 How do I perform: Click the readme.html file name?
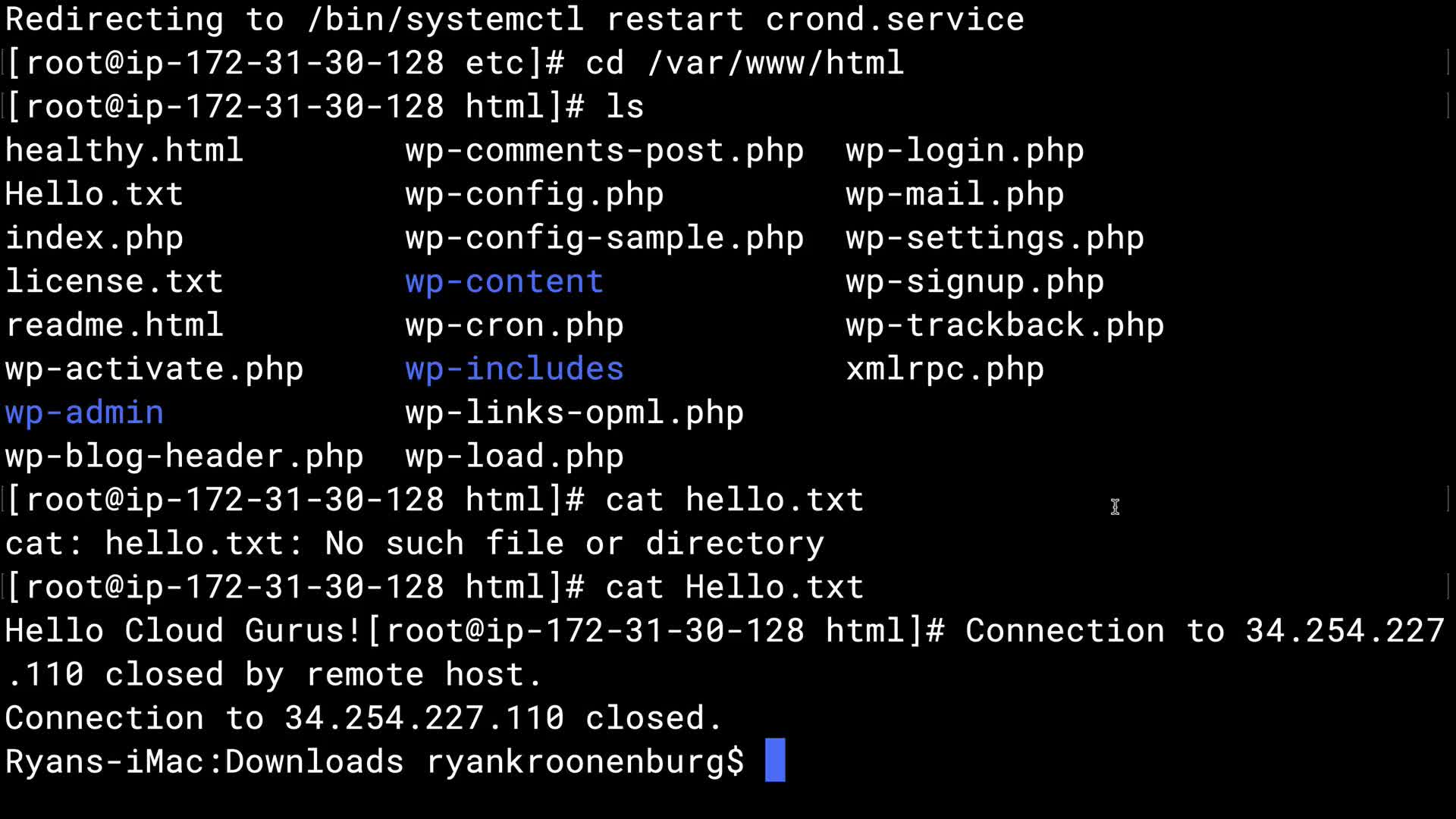pos(114,325)
